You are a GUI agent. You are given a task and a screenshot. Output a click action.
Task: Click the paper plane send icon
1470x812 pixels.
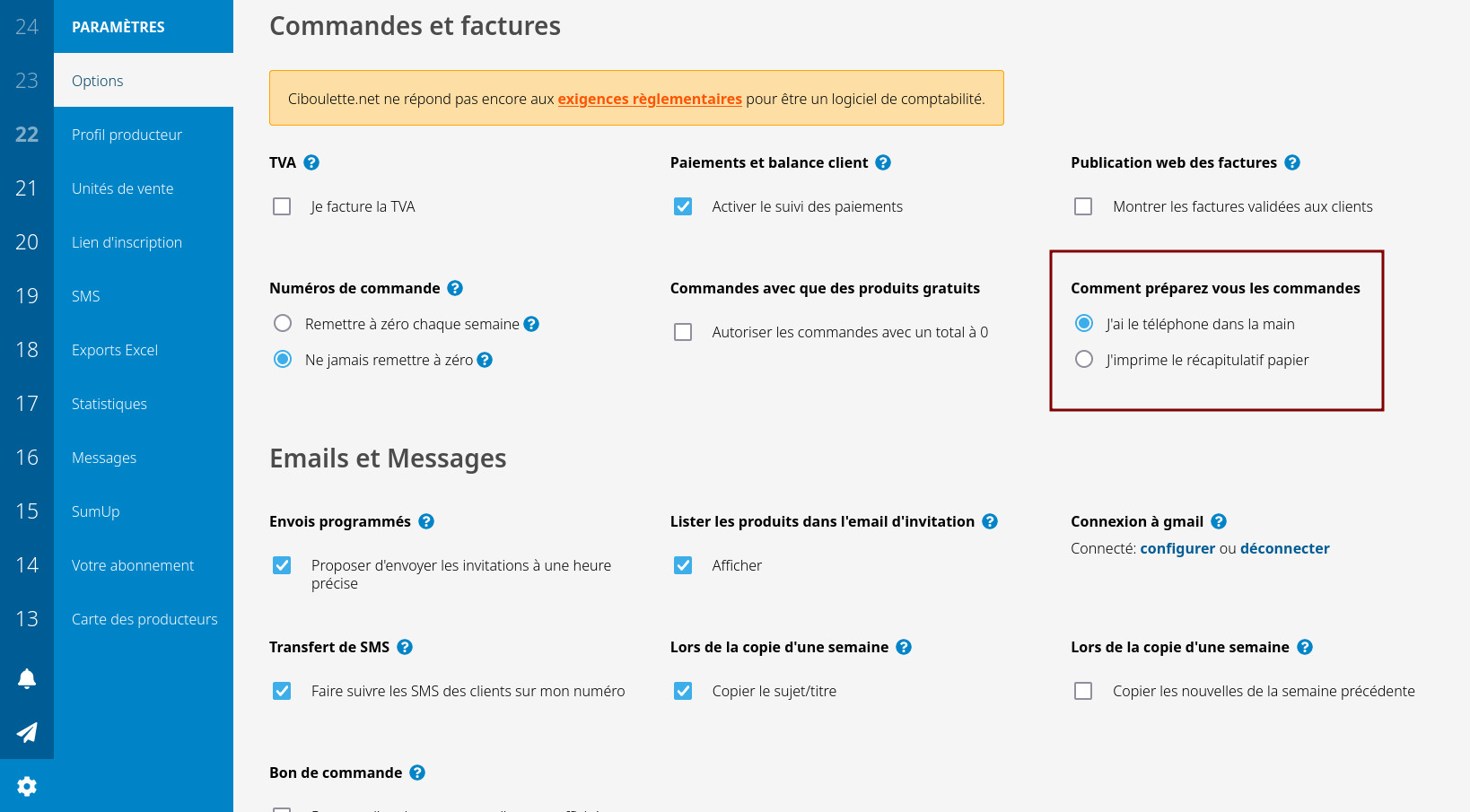tap(27, 732)
